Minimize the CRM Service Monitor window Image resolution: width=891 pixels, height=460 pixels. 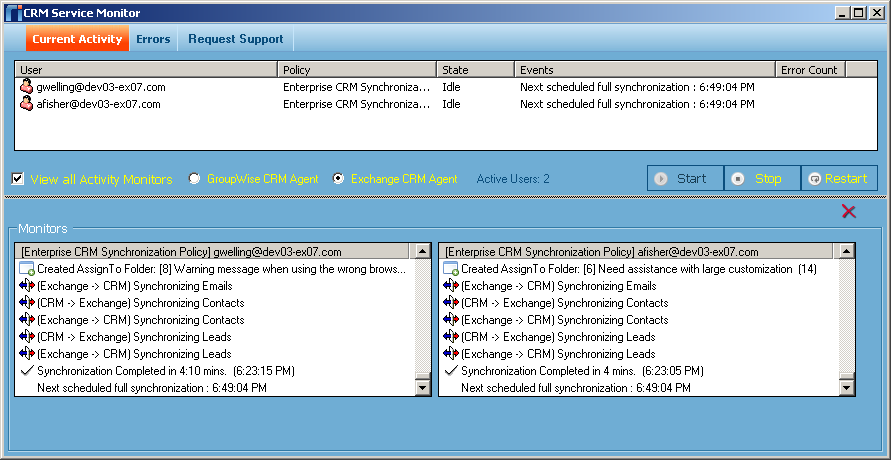pyautogui.click(x=843, y=12)
